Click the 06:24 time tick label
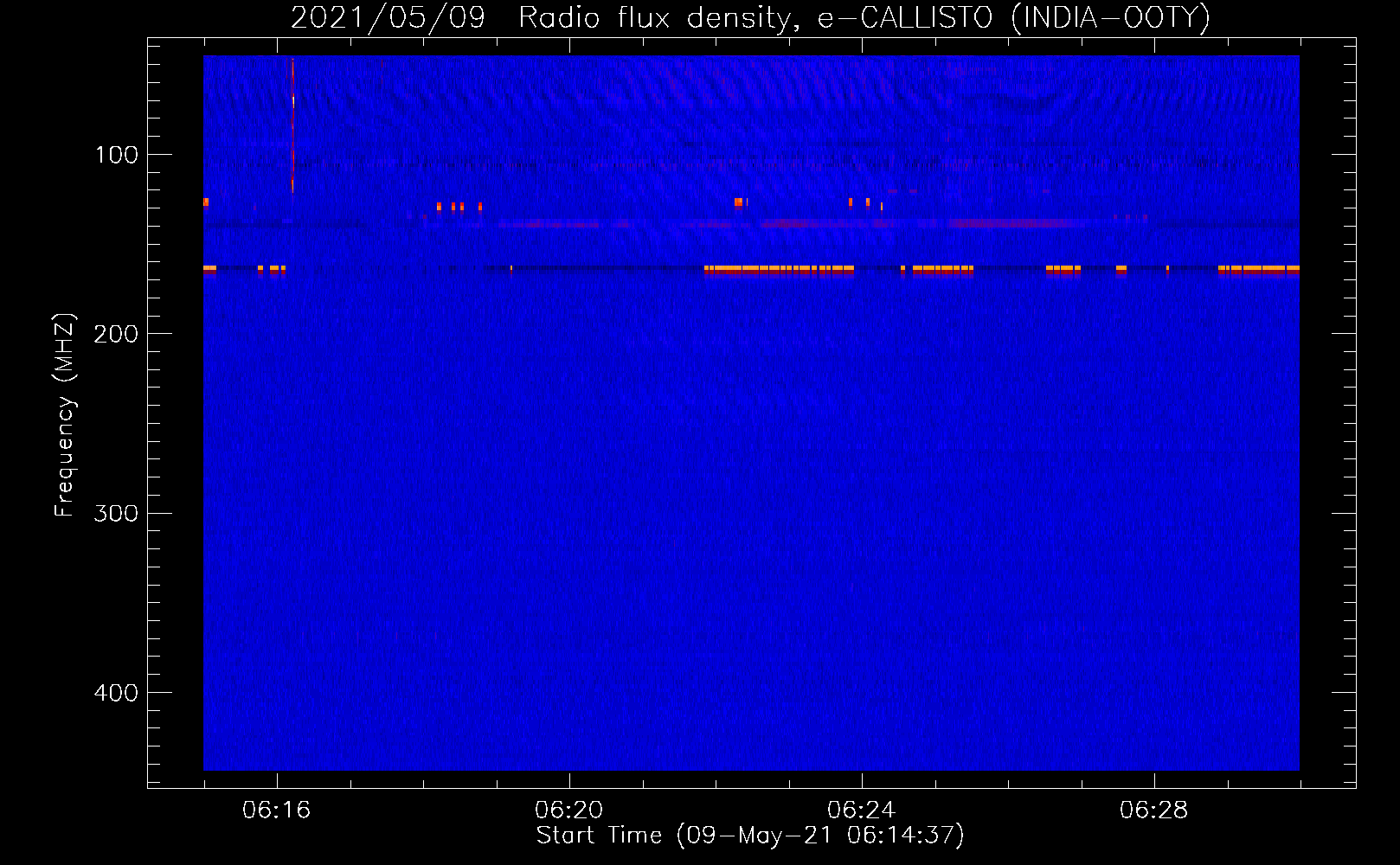Screen dimensions: 1400x865 click(x=861, y=811)
